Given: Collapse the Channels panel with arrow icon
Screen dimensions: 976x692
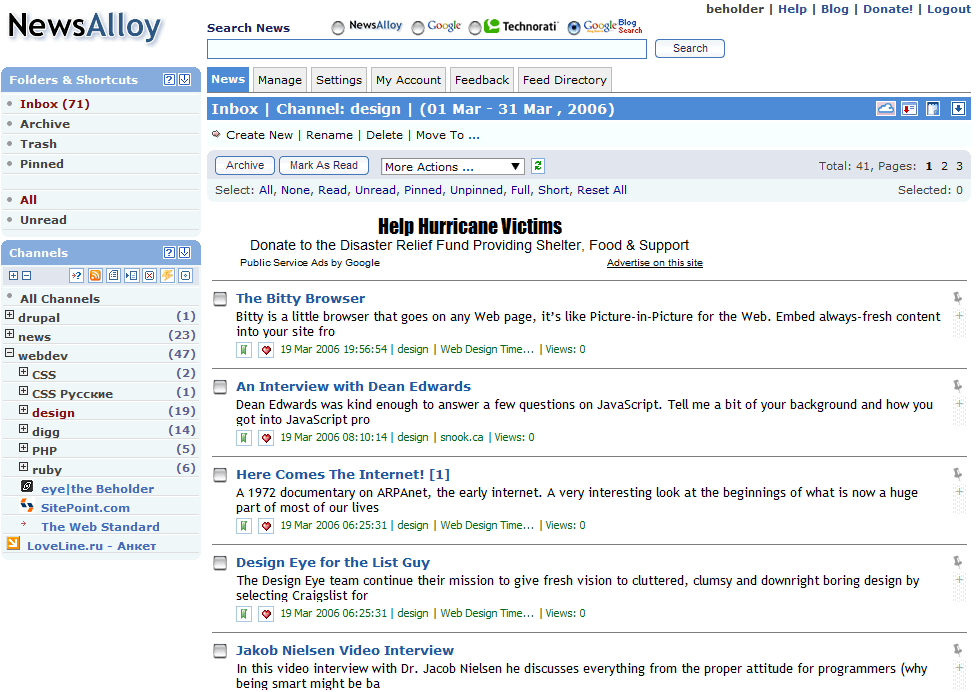Looking at the screenshot, I should tap(185, 253).
